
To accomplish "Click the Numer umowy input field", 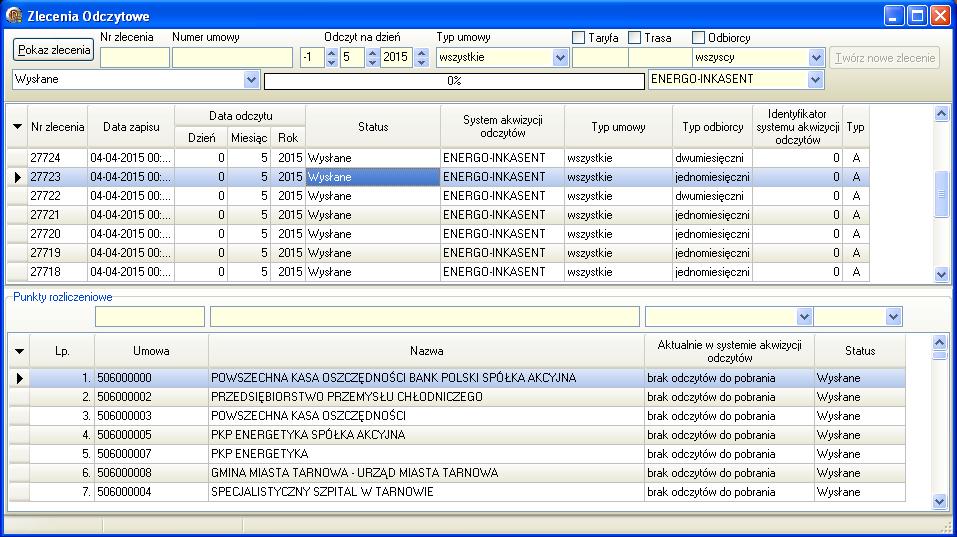I will point(233,58).
